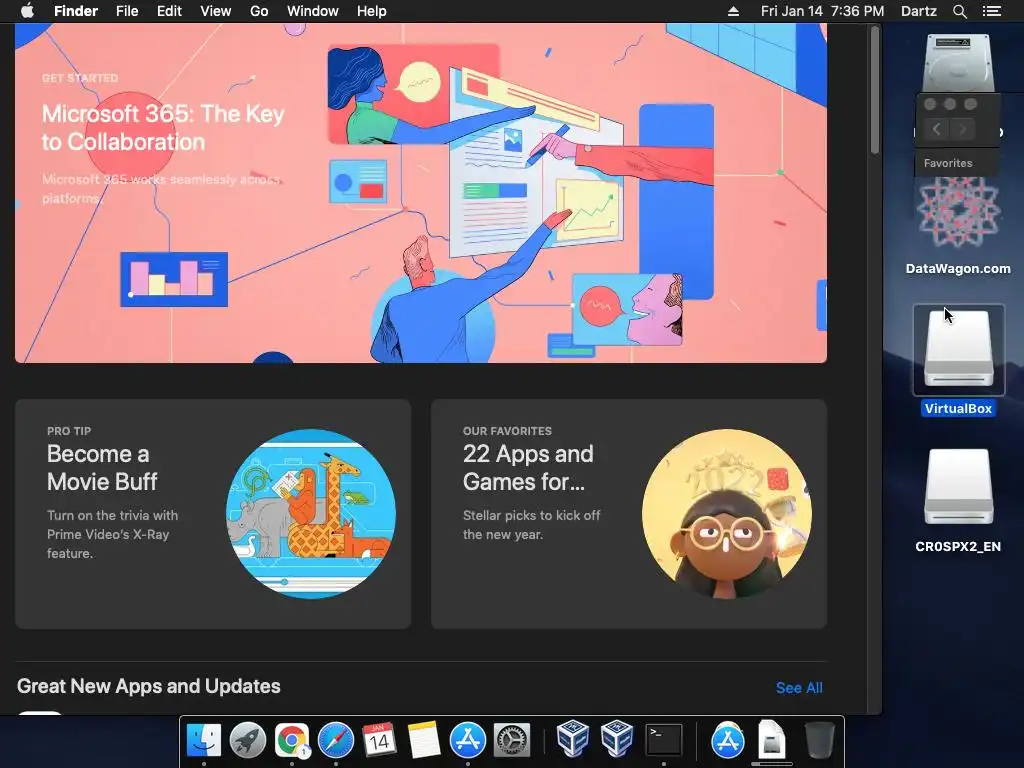Open Notification Center list icon

(992, 11)
